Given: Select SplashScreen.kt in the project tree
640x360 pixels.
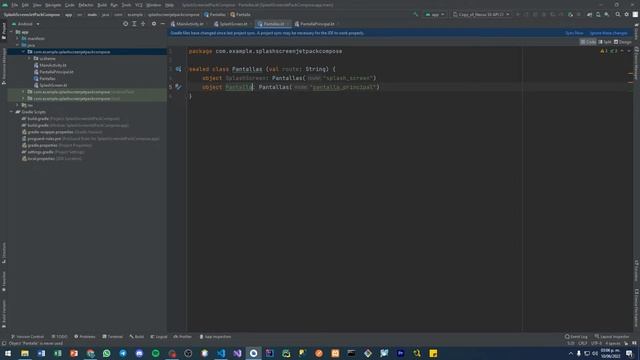Looking at the screenshot, I should pyautogui.click(x=50, y=85).
